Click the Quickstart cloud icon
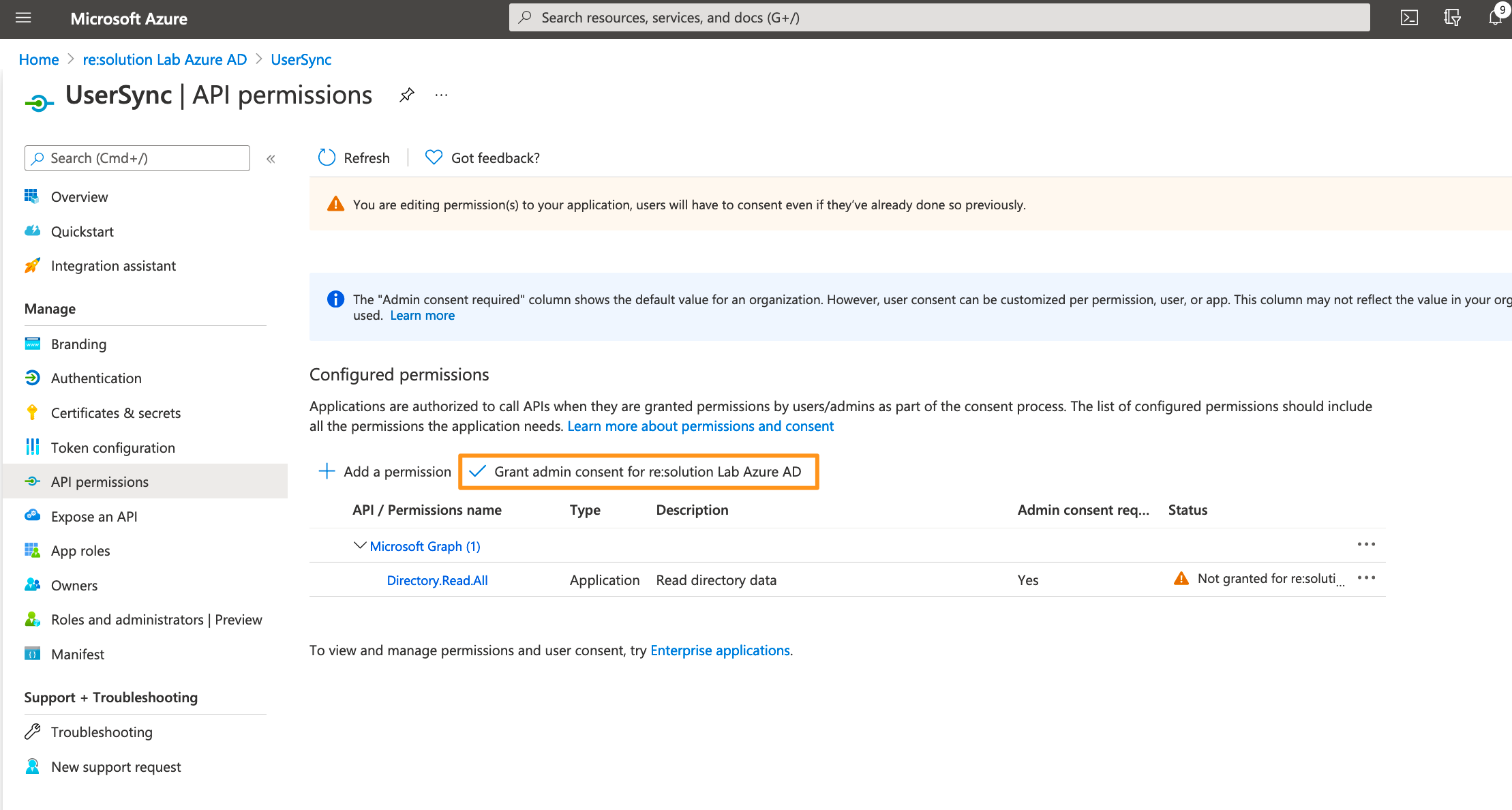This screenshot has width=1512, height=810. tap(32, 231)
